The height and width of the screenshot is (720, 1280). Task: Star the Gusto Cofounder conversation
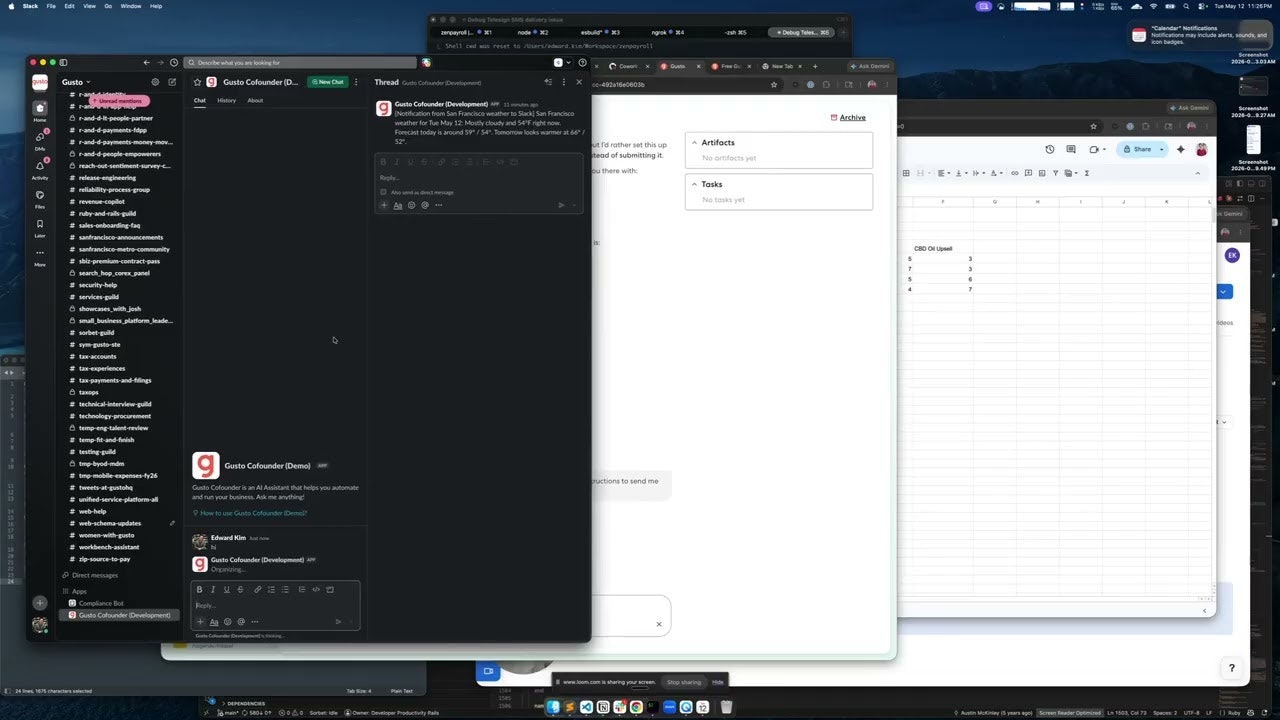coord(197,82)
